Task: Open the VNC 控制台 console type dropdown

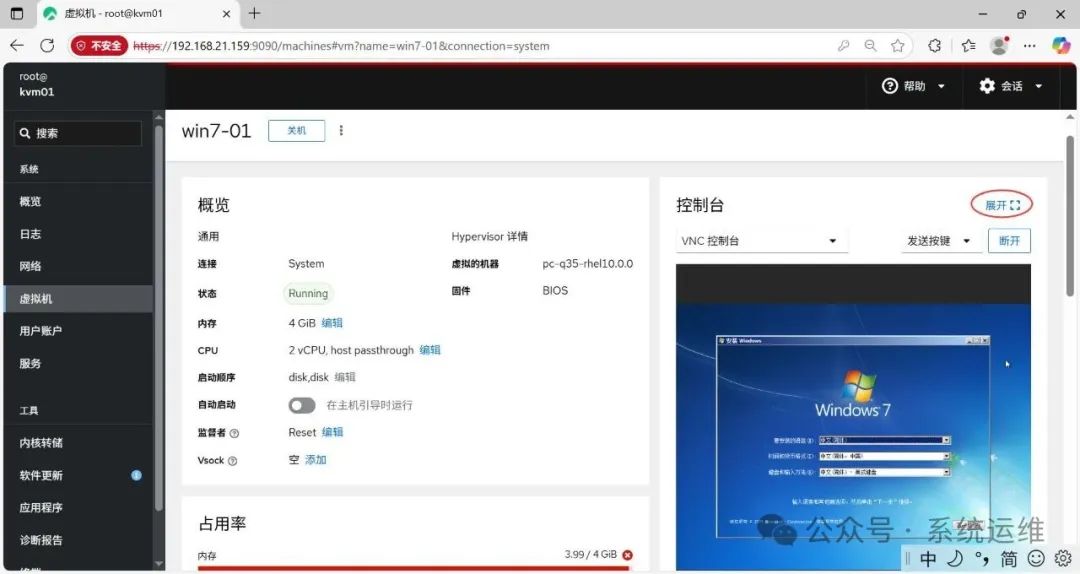Action: 761,240
